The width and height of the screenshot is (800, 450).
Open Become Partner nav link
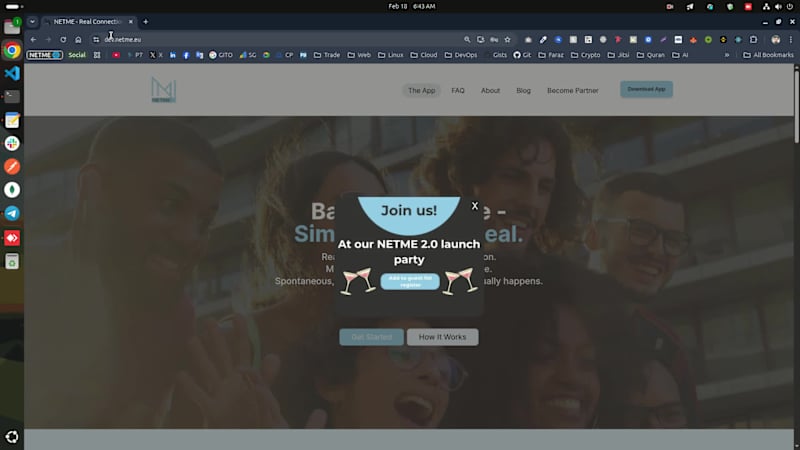(572, 90)
